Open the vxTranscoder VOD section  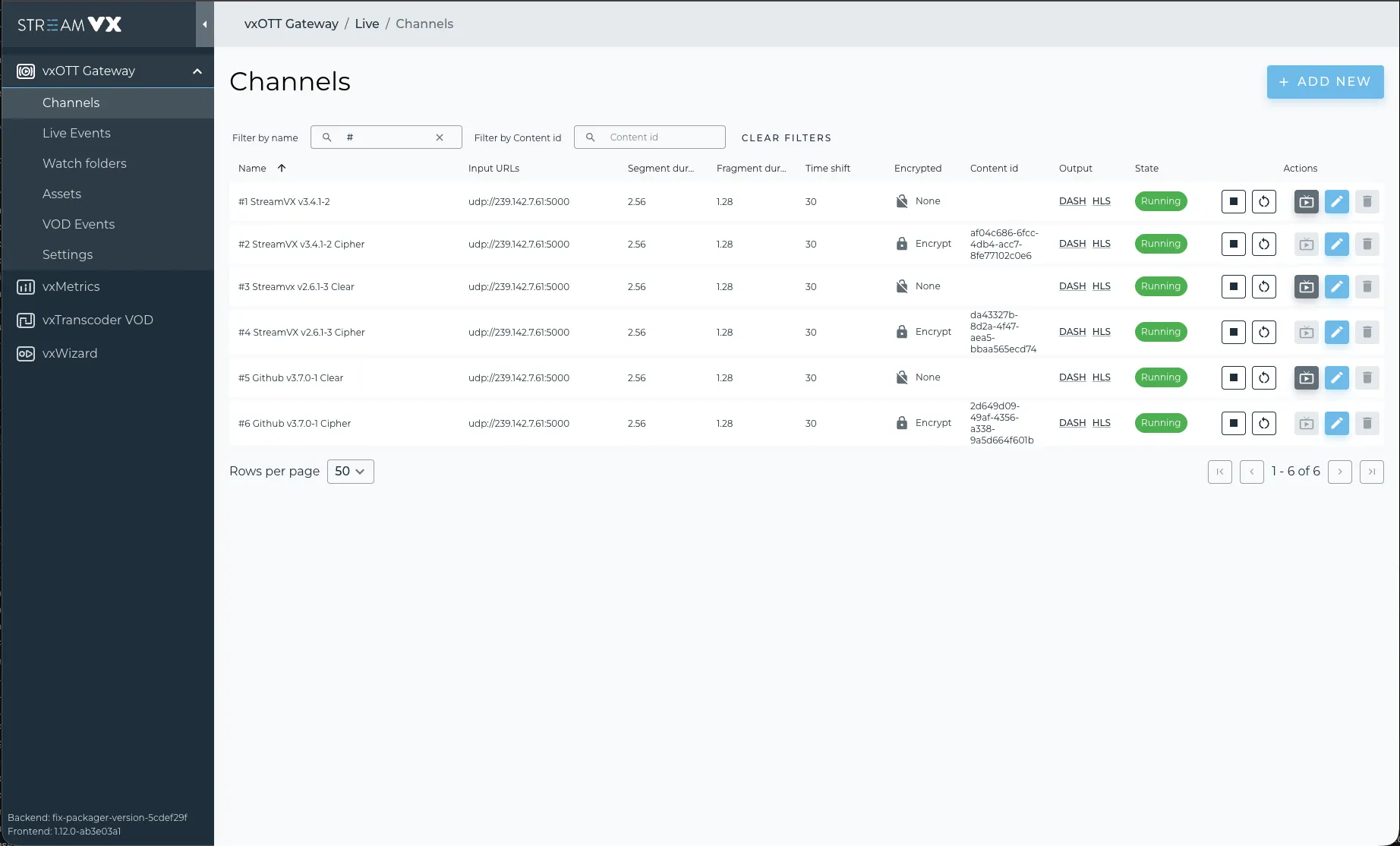107,320
